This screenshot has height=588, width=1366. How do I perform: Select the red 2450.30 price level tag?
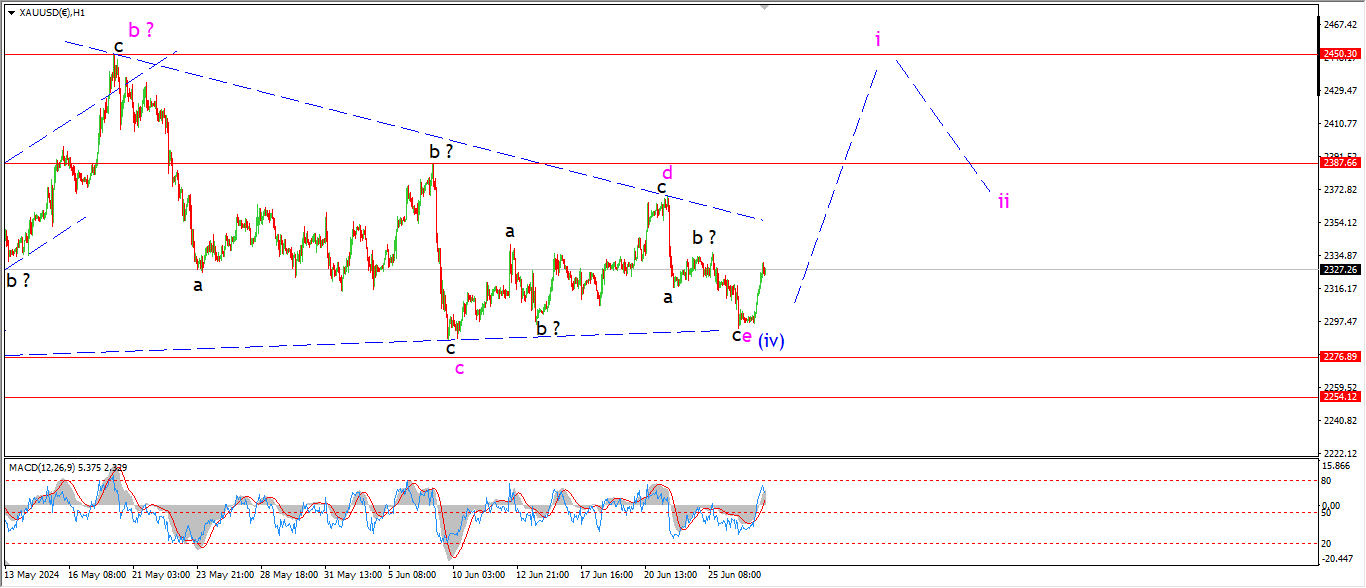click(1338, 54)
